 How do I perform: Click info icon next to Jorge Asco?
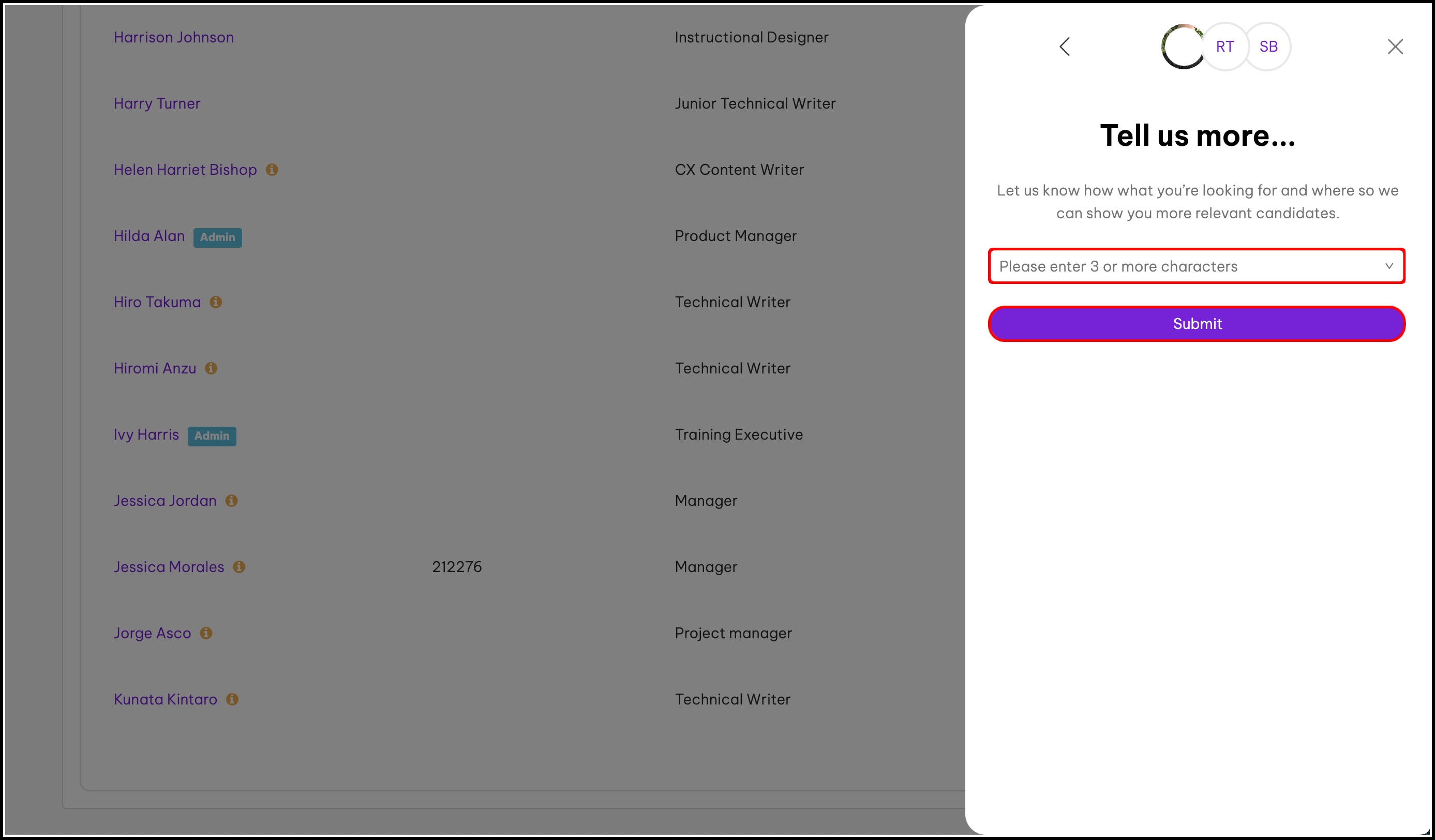click(x=206, y=633)
